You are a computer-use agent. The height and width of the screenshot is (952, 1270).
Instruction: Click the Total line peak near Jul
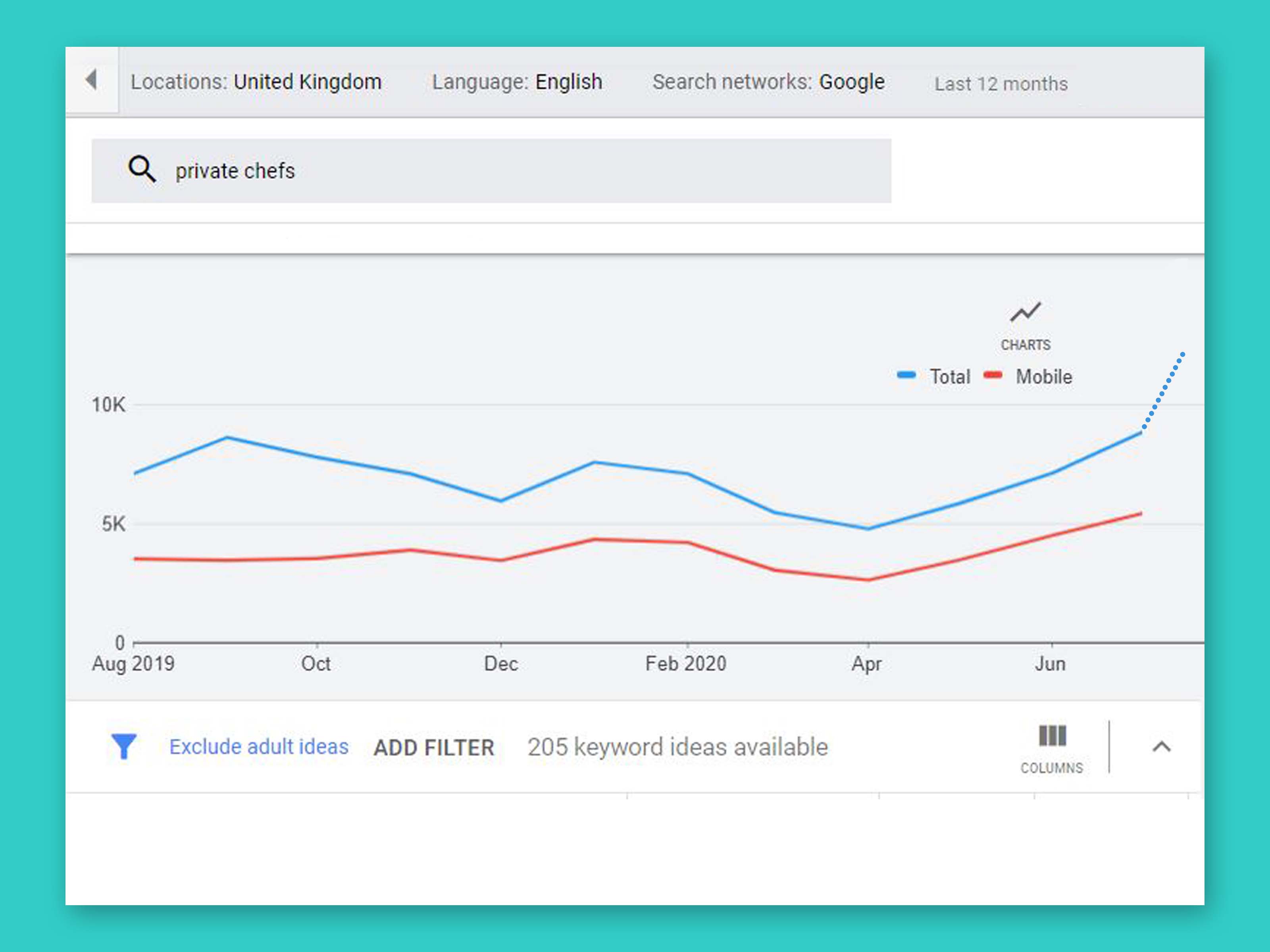coord(1140,433)
